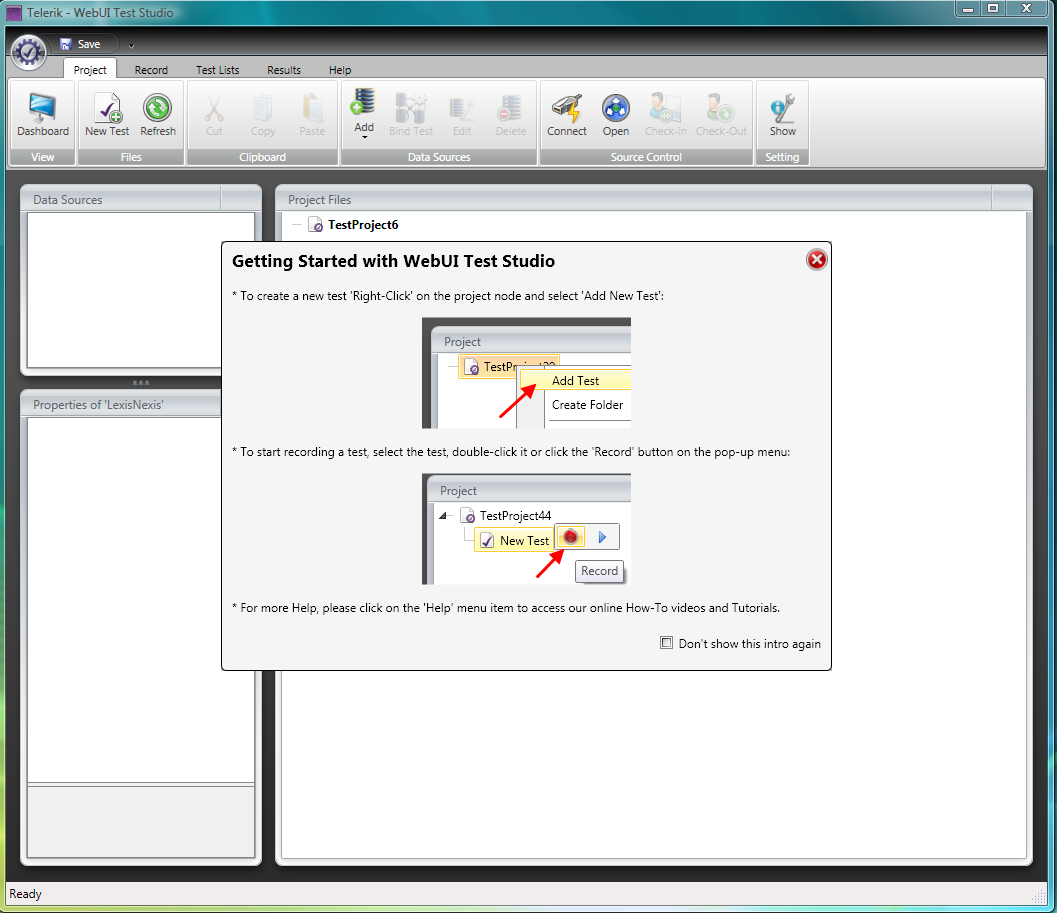Open the quick access toolbar dropdown arrow

131,46
